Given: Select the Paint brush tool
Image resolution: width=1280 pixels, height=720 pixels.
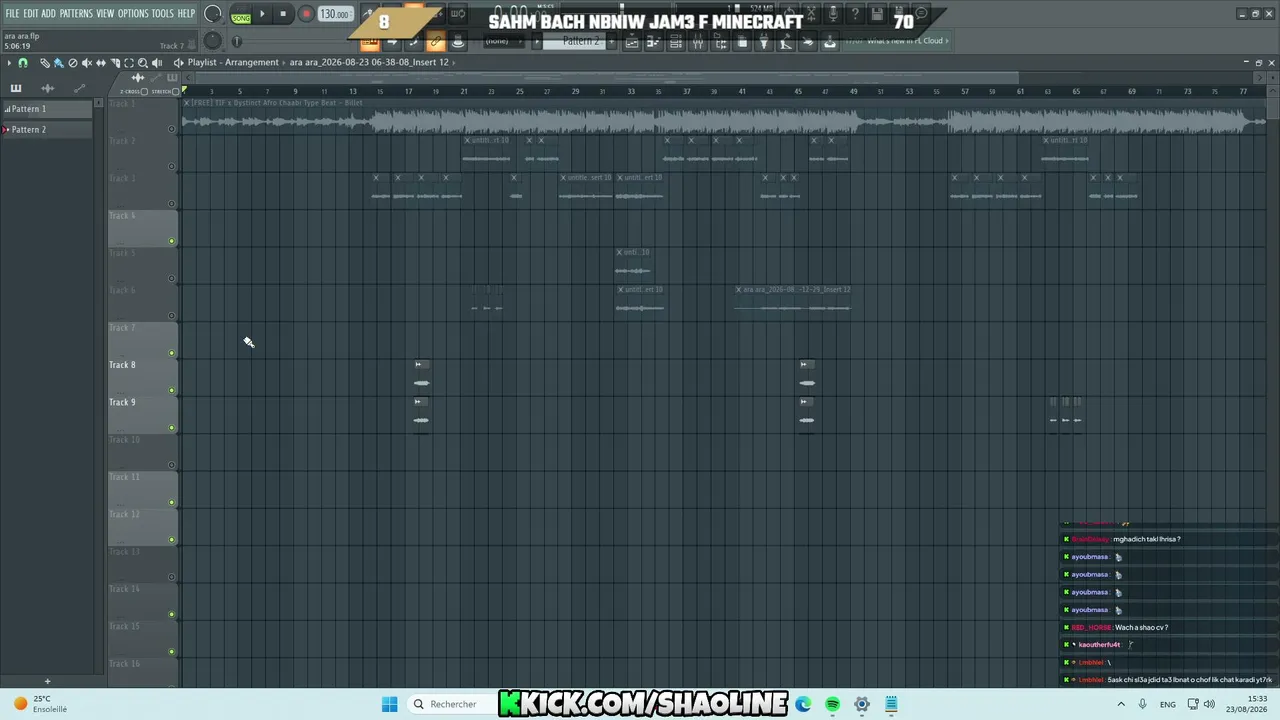Looking at the screenshot, I should [59, 62].
